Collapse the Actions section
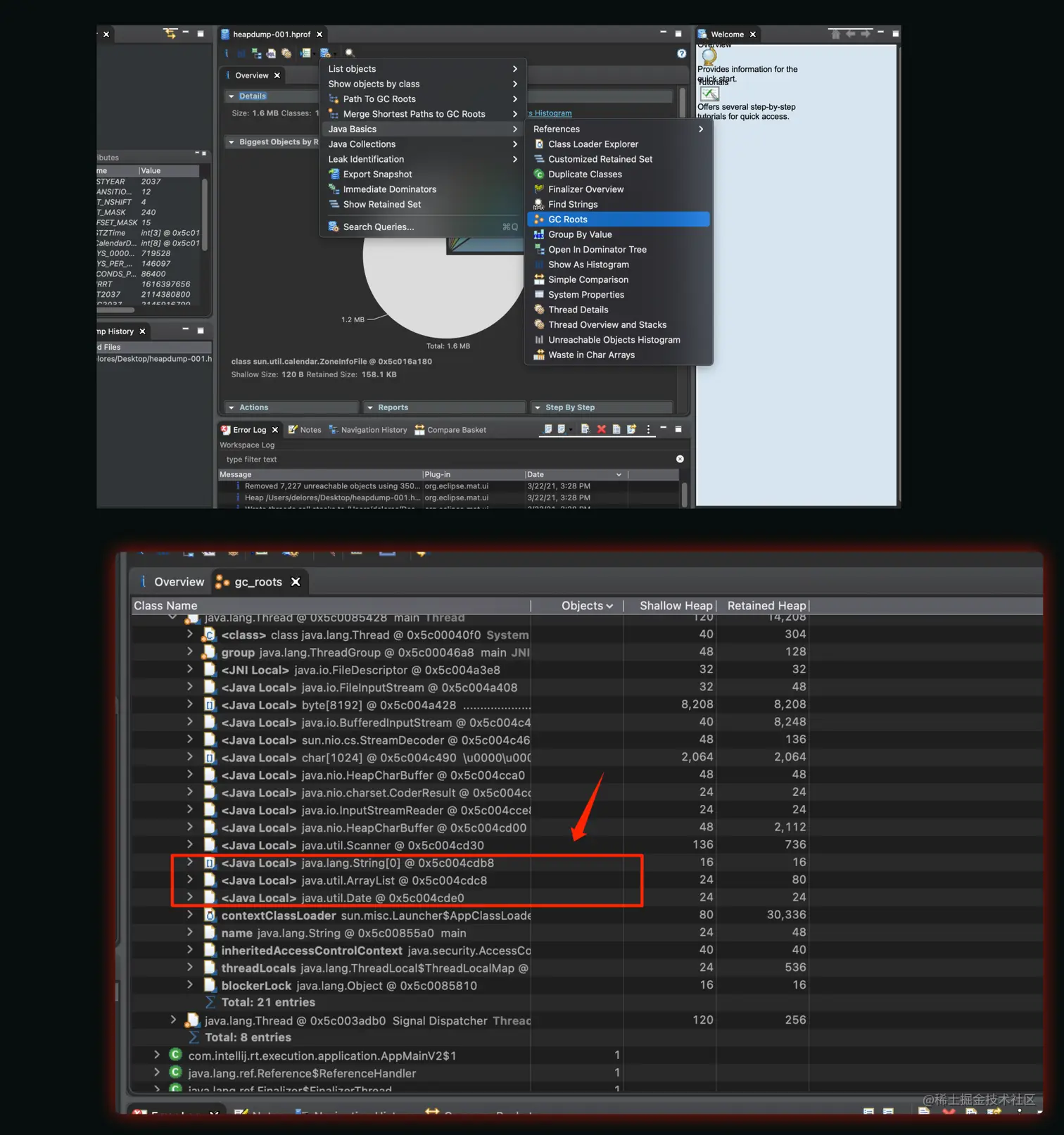1064x1135 pixels. click(232, 407)
